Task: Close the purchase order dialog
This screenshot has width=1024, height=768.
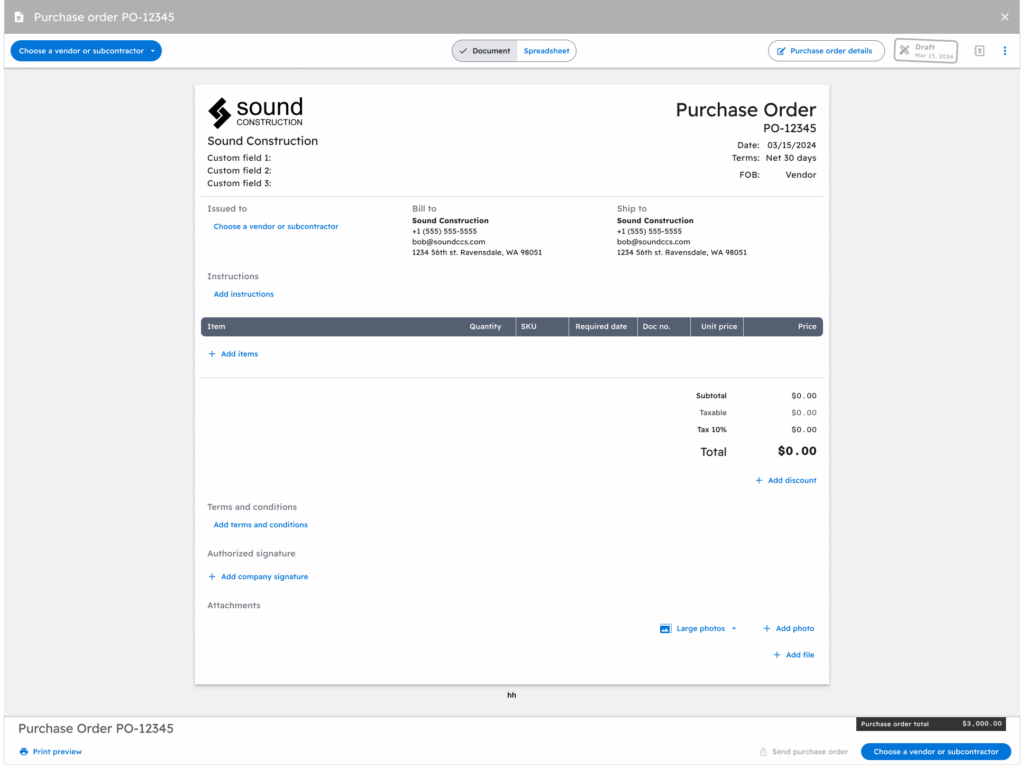Action: click(1005, 17)
